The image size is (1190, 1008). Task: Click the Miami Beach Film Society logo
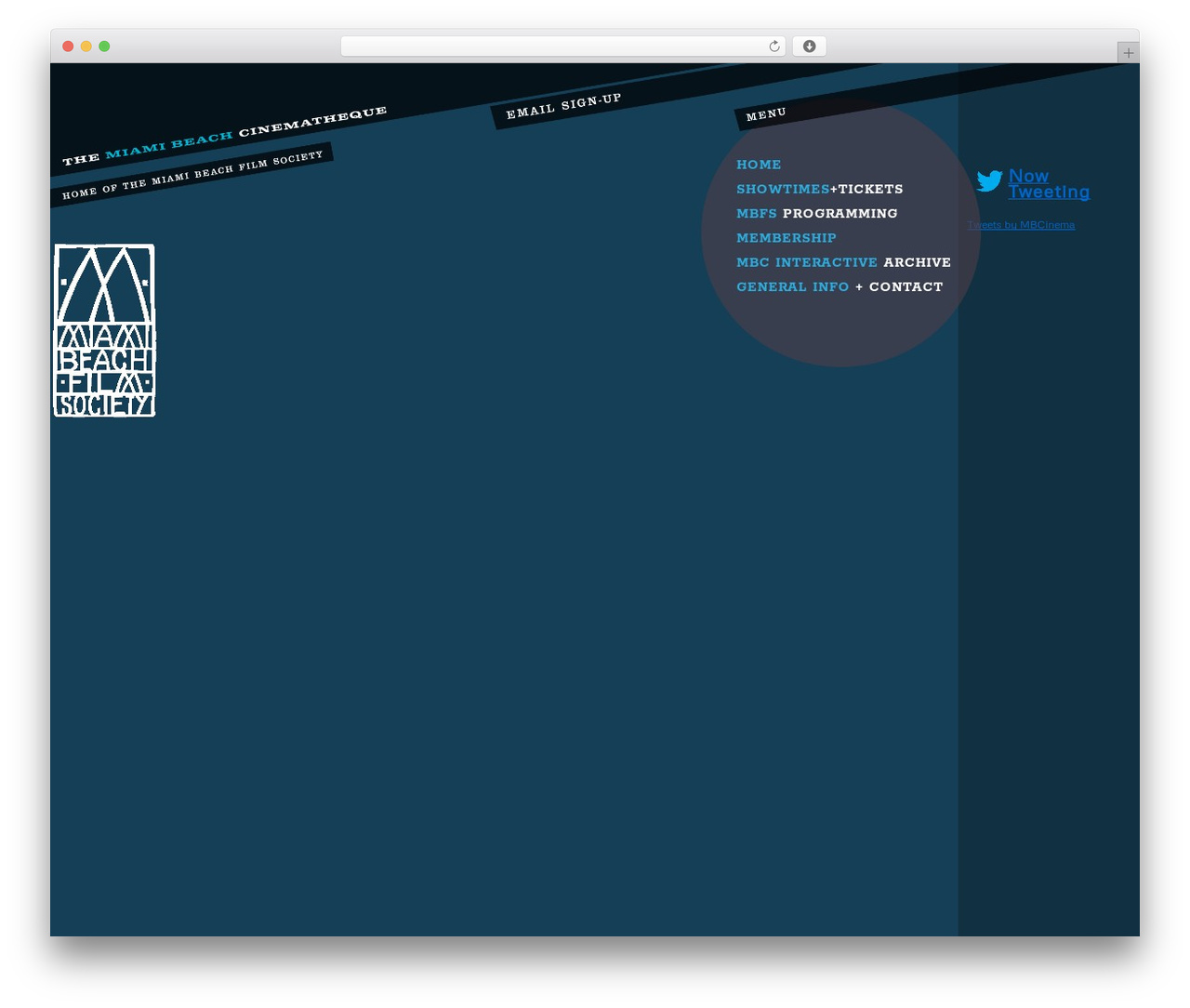tap(105, 330)
